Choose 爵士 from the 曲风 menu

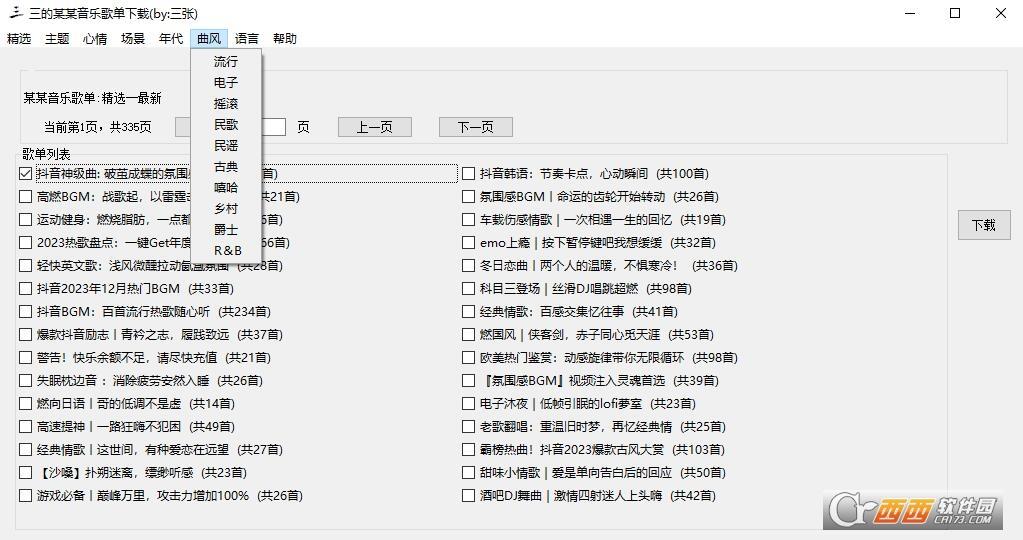(x=226, y=230)
